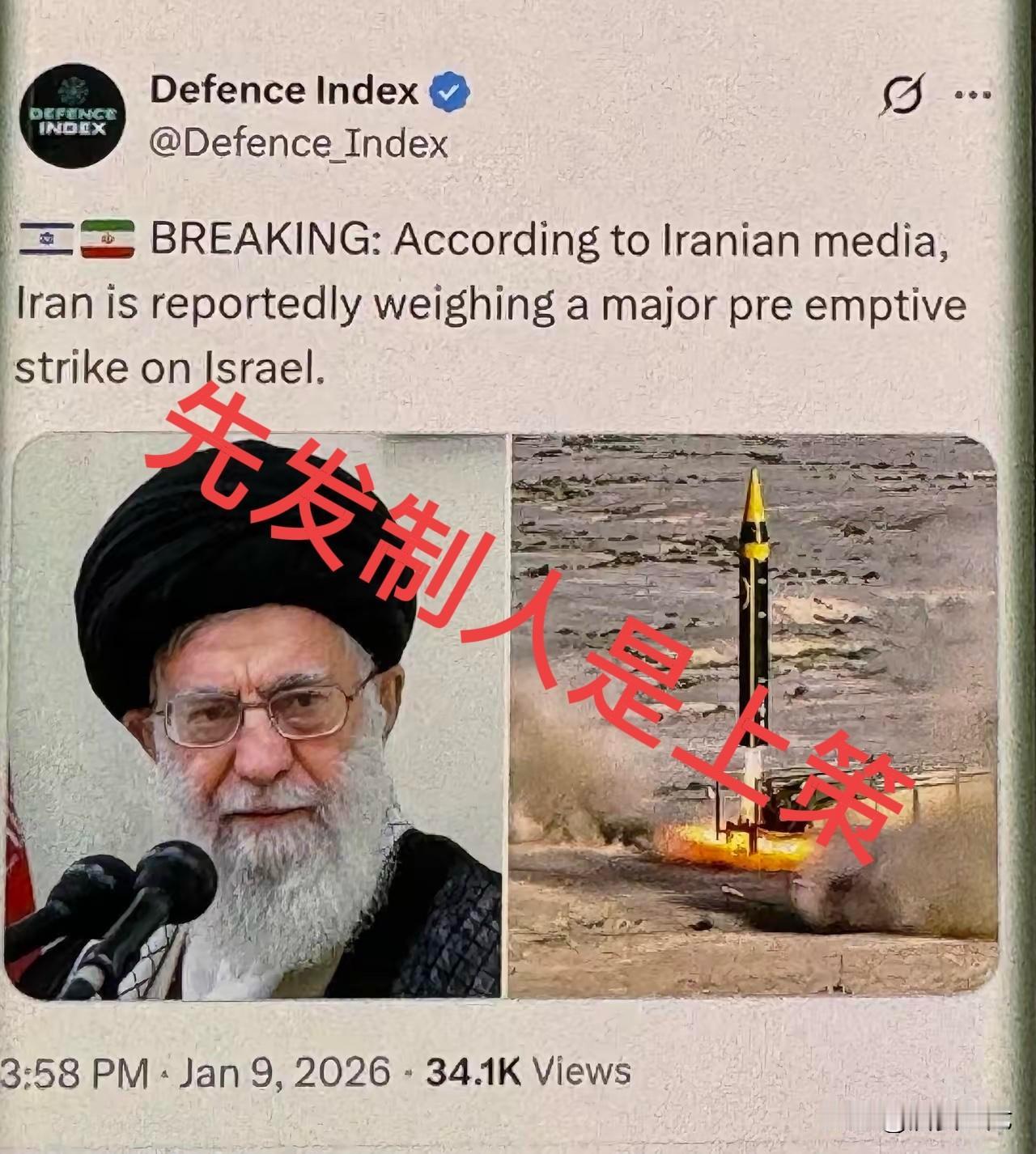Visit the @Defence_Index handle link
The height and width of the screenshot is (1154, 1036).
299,144
